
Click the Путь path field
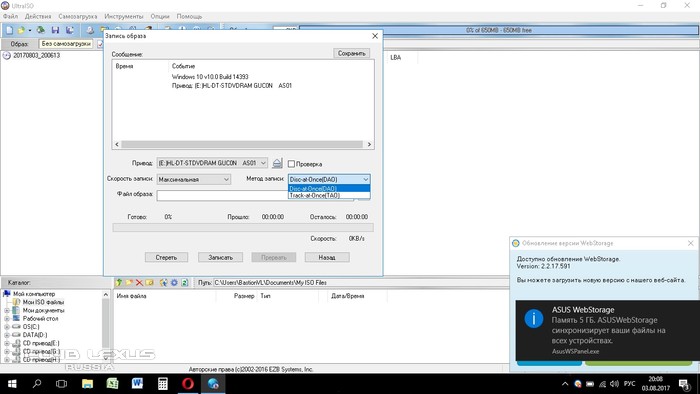[360, 282]
